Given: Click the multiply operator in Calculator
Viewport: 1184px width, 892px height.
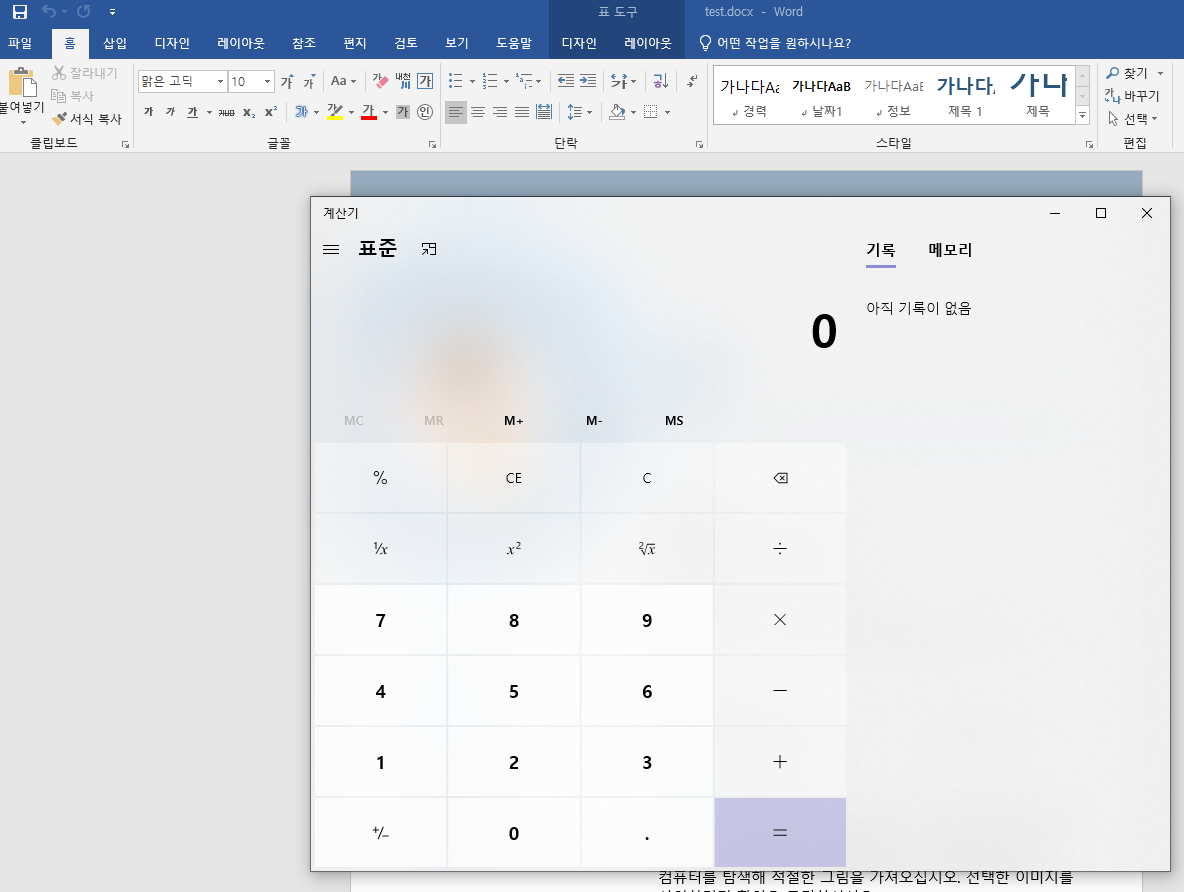Looking at the screenshot, I should pos(780,619).
